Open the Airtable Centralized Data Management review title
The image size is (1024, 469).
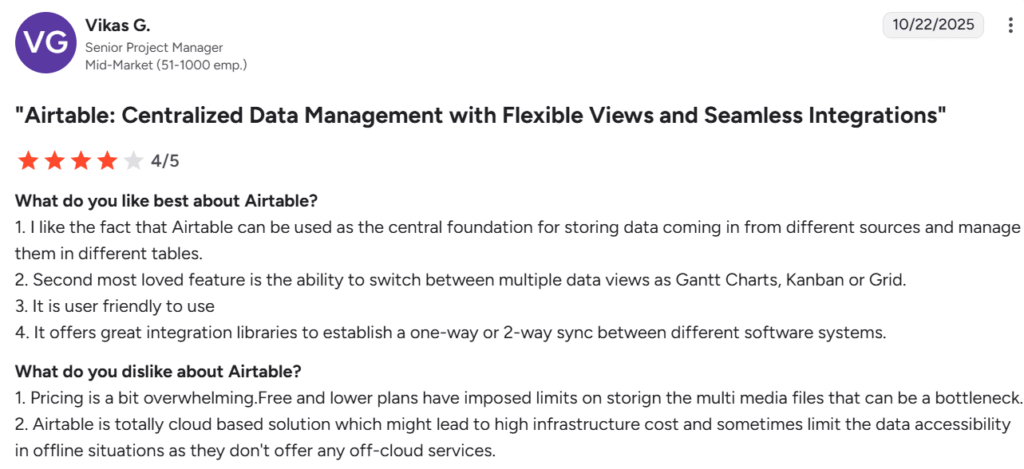pyautogui.click(x=481, y=115)
